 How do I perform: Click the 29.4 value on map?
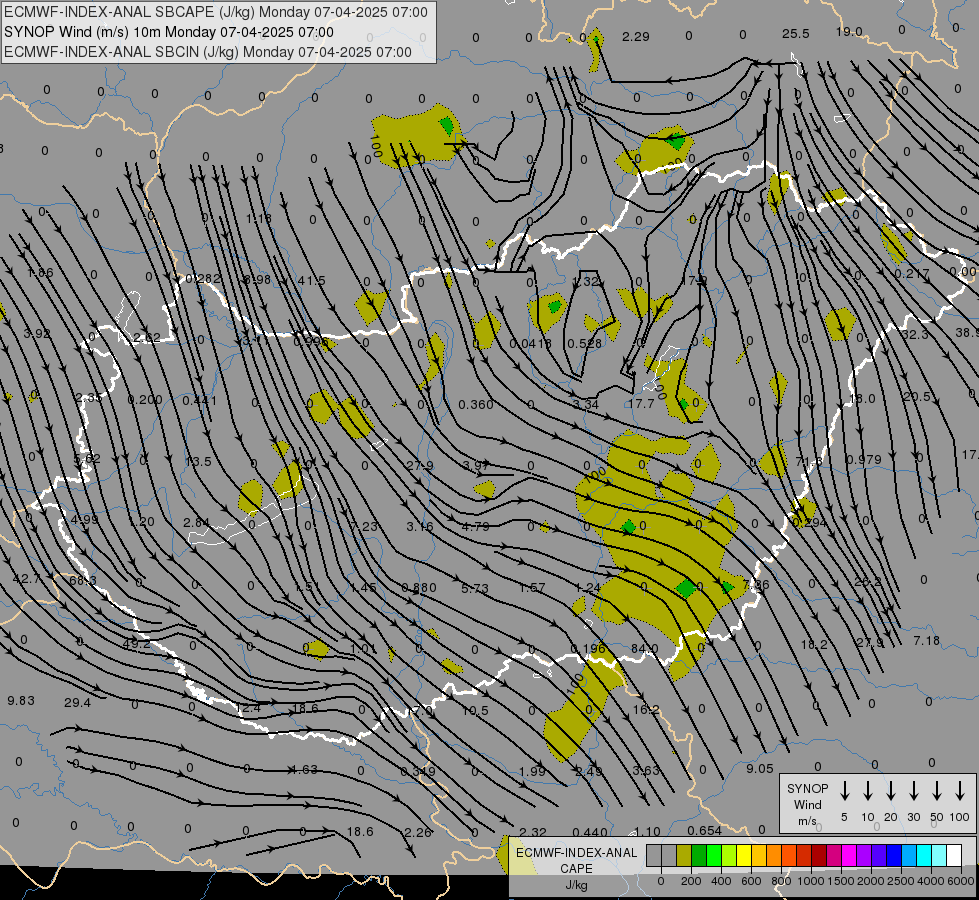click(x=77, y=703)
